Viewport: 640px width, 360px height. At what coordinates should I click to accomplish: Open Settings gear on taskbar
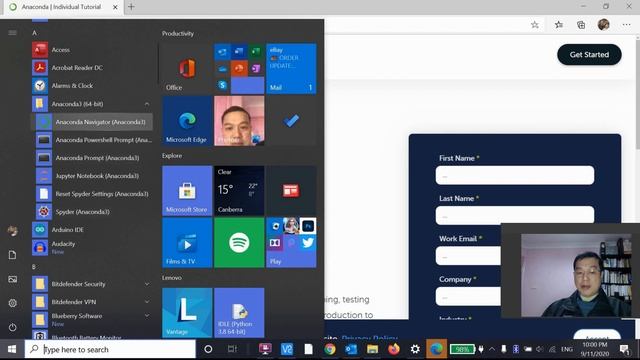pyautogui.click(x=415, y=349)
